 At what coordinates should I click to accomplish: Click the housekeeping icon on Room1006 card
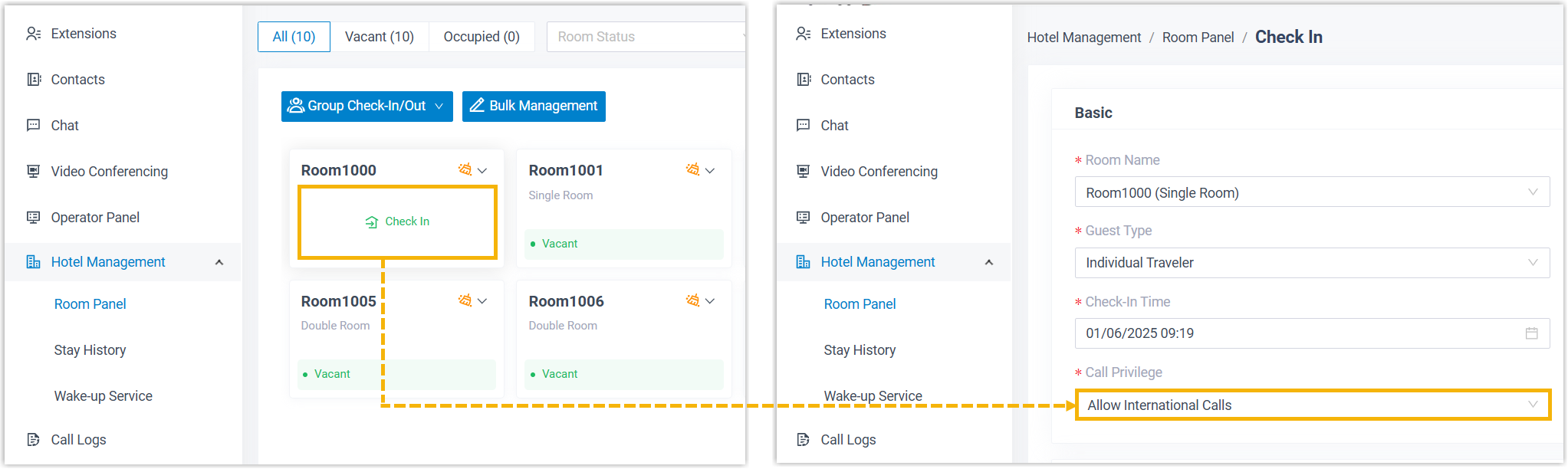point(692,300)
